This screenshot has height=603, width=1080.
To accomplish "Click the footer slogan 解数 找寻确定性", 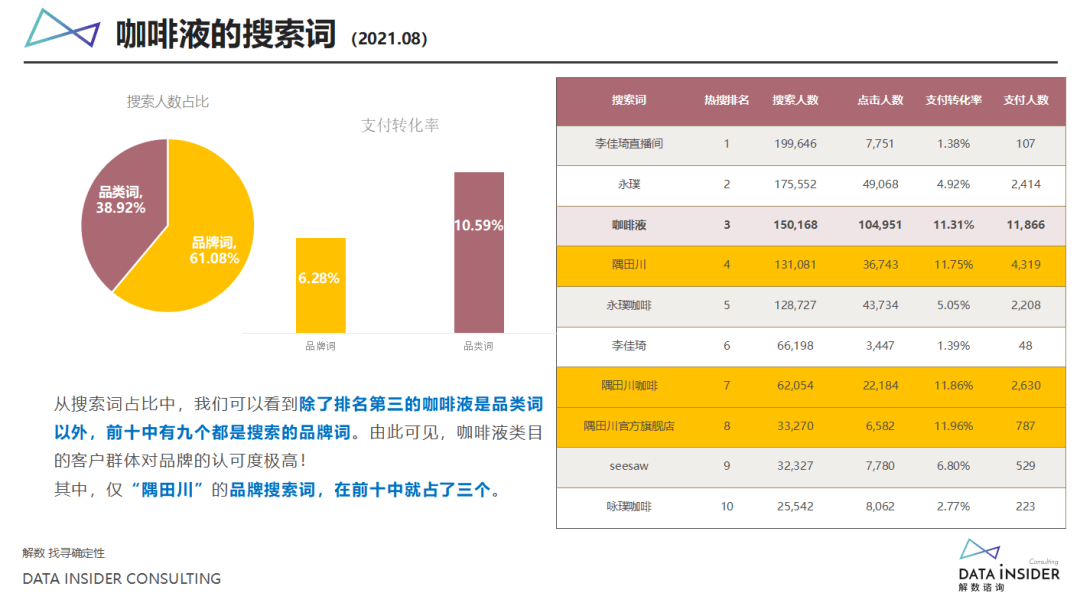I will point(63,553).
